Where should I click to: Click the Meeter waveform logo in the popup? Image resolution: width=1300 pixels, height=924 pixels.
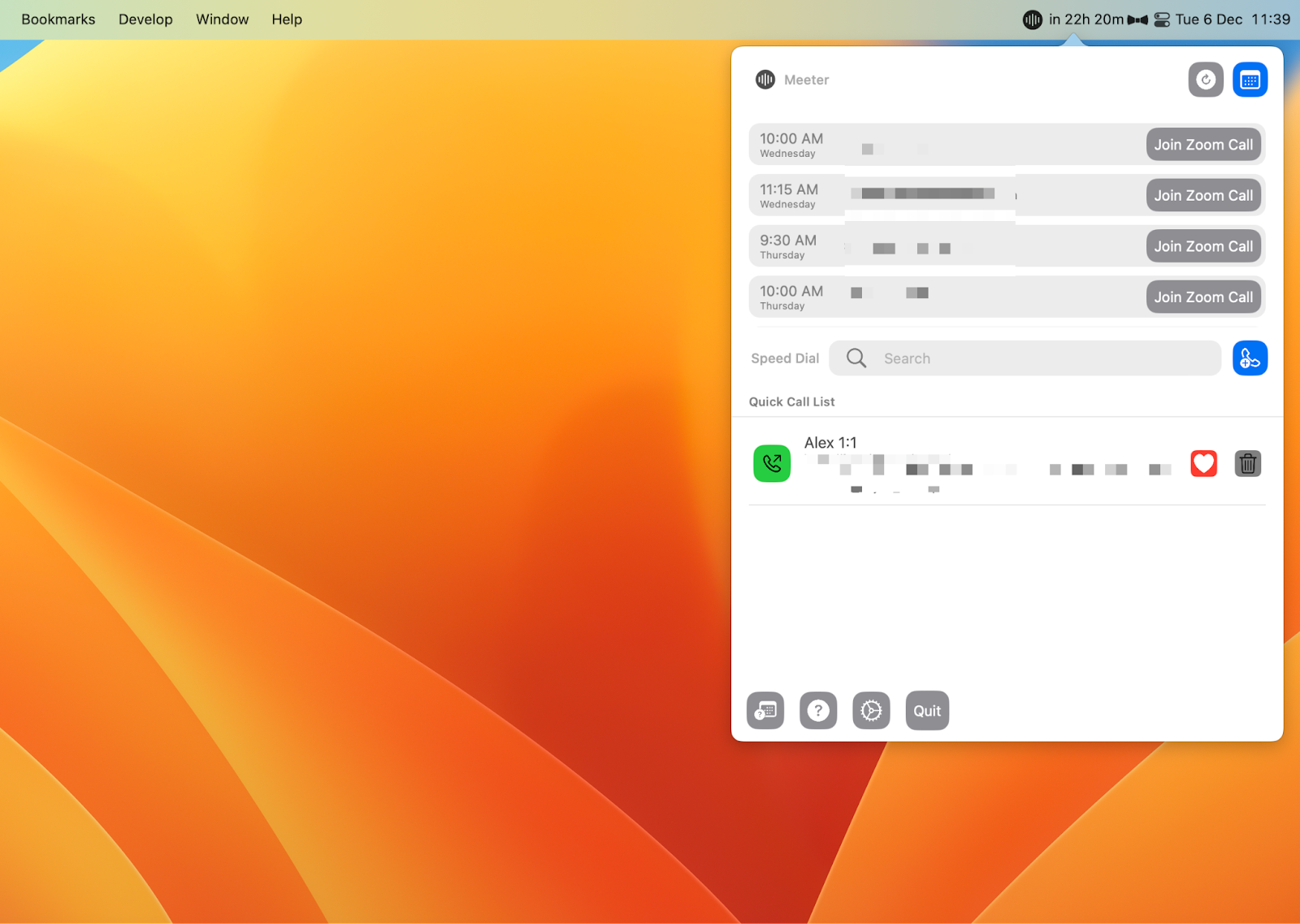click(x=765, y=80)
